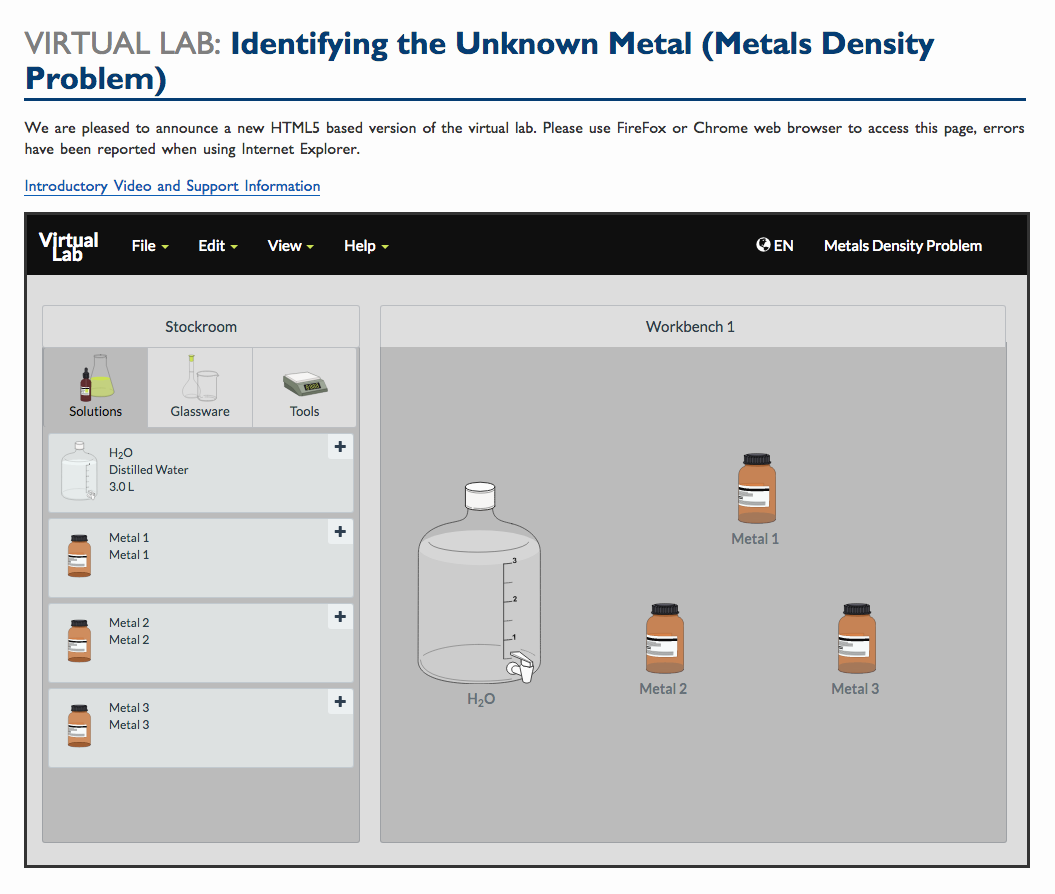Click the Virtual Lab logo

point(67,245)
